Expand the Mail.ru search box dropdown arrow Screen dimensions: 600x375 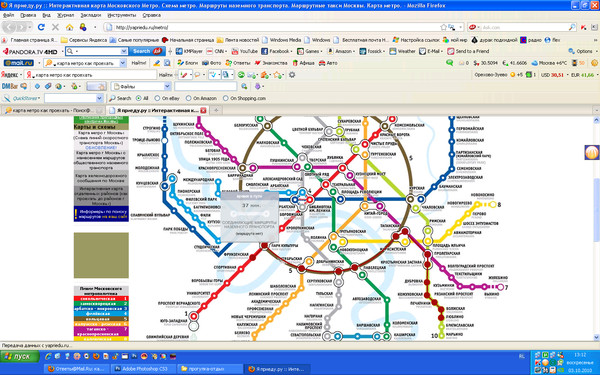pyautogui.click(x=122, y=63)
